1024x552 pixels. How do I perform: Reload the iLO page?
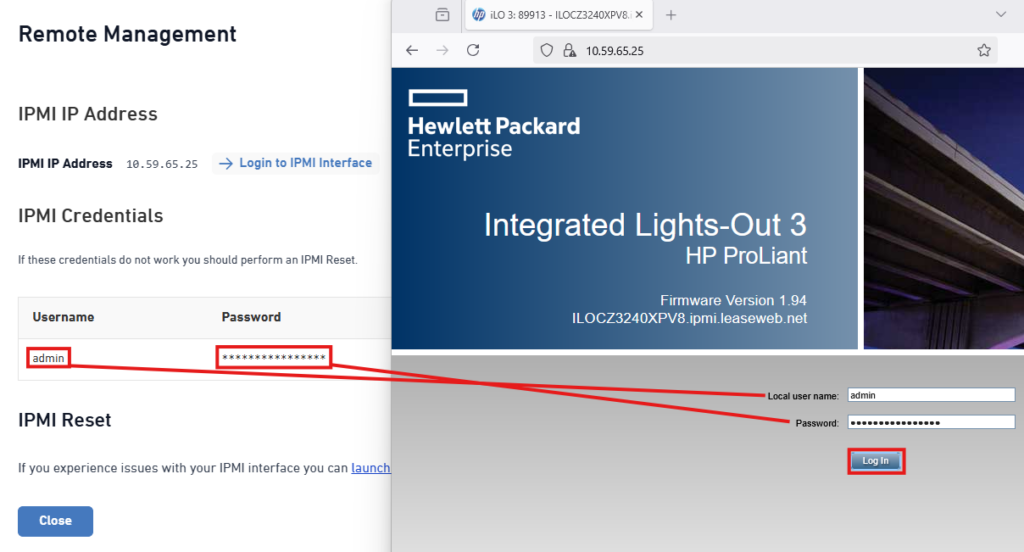click(473, 50)
